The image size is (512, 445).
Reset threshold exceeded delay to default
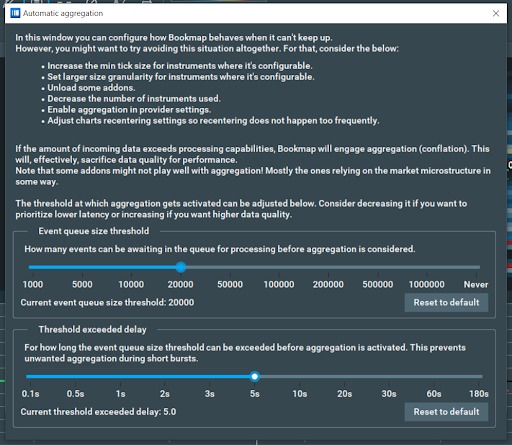tap(446, 412)
